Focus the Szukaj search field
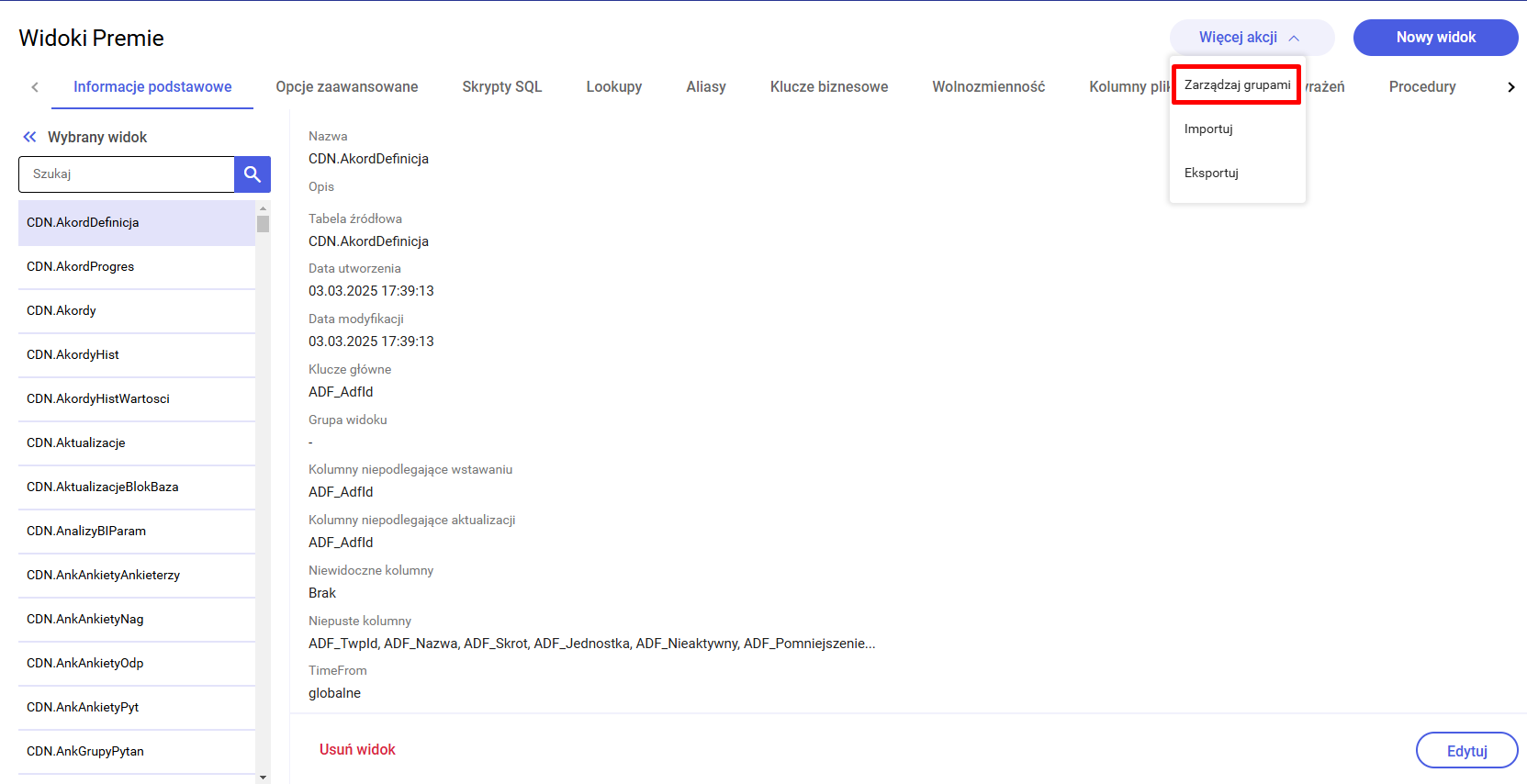 coord(127,174)
